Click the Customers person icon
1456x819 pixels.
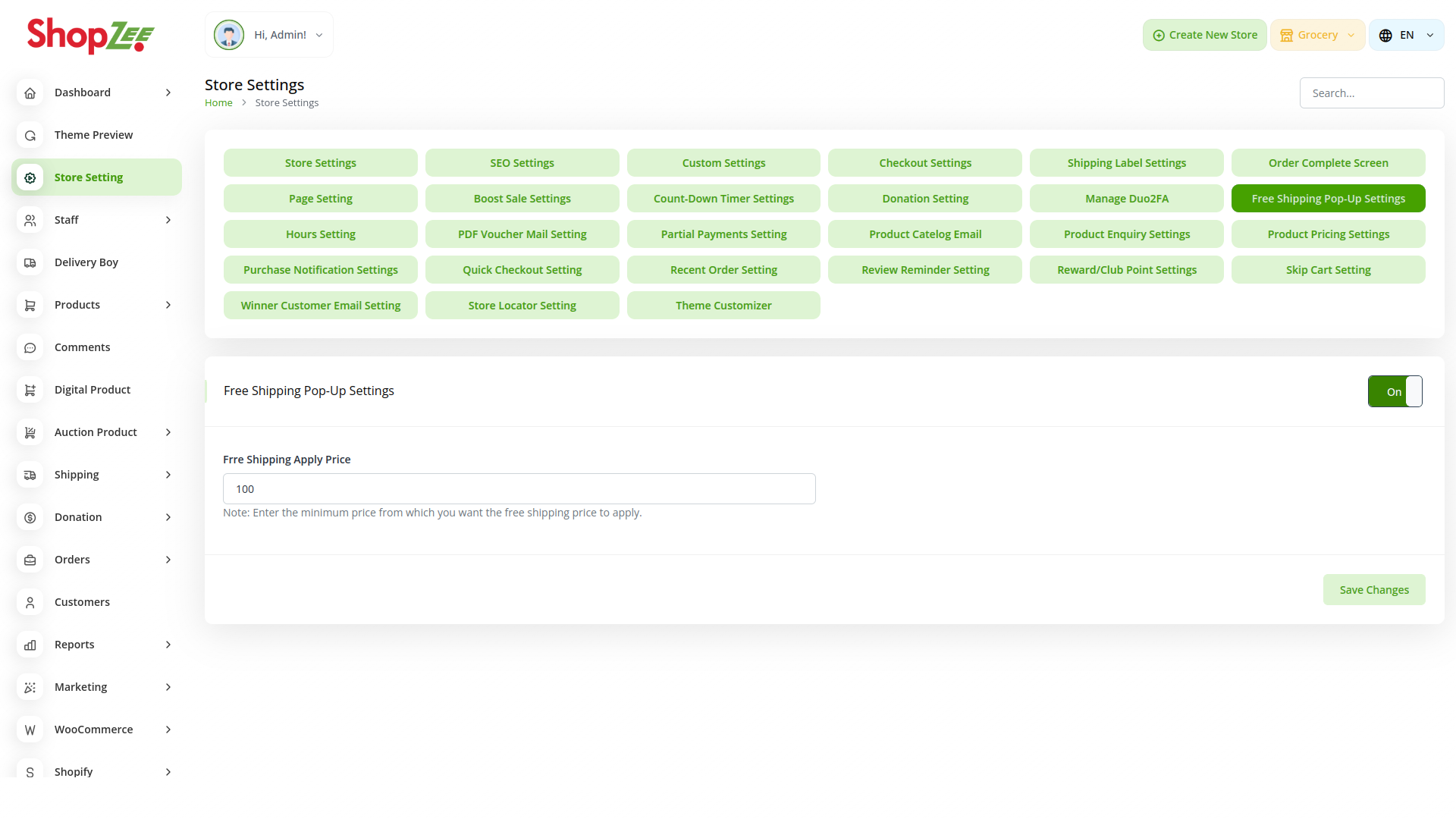(30, 602)
